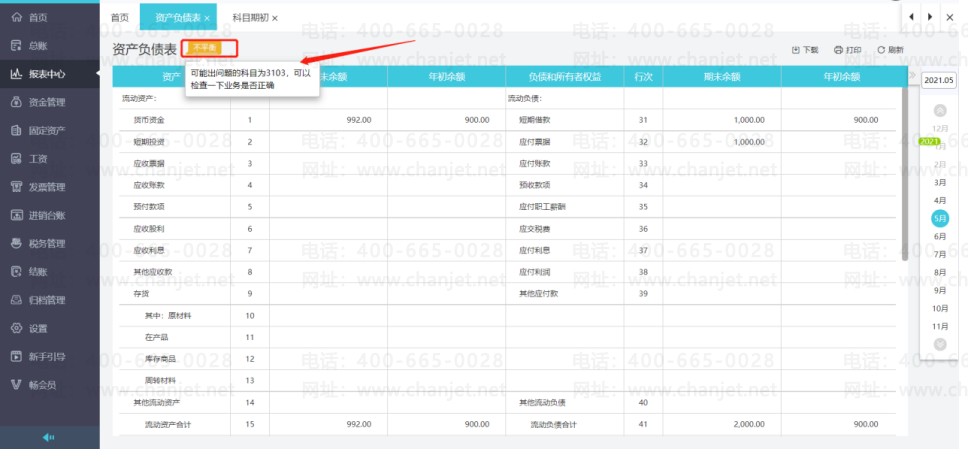Image resolution: width=968 pixels, height=461 pixels.
Task: Select 6月 in the month timeline
Action: [940, 236]
